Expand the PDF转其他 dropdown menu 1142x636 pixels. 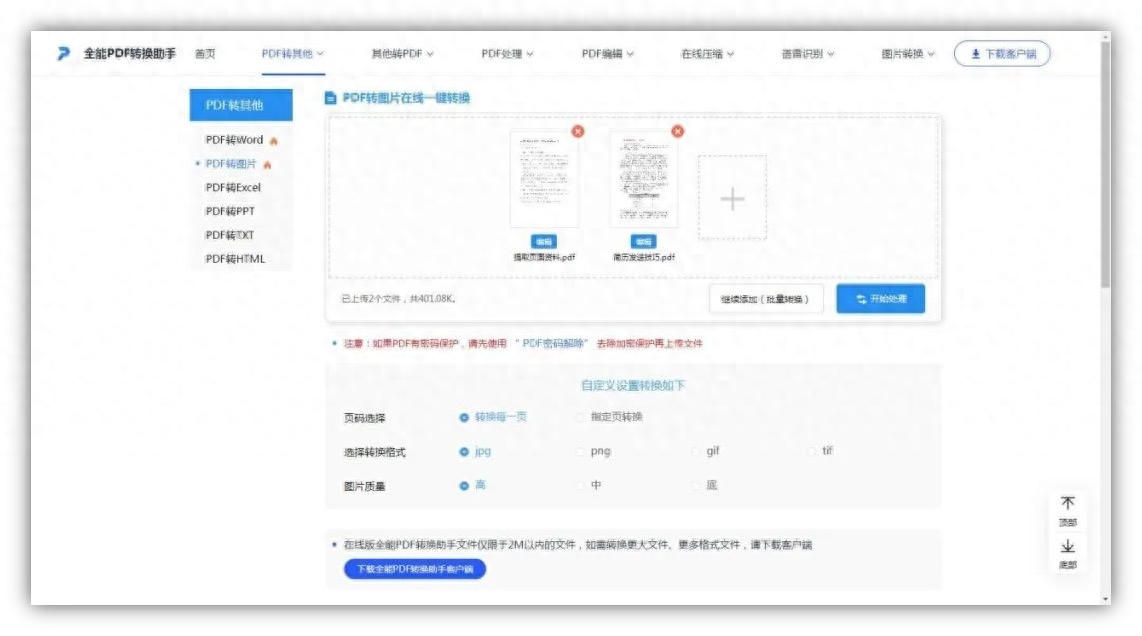(293, 54)
